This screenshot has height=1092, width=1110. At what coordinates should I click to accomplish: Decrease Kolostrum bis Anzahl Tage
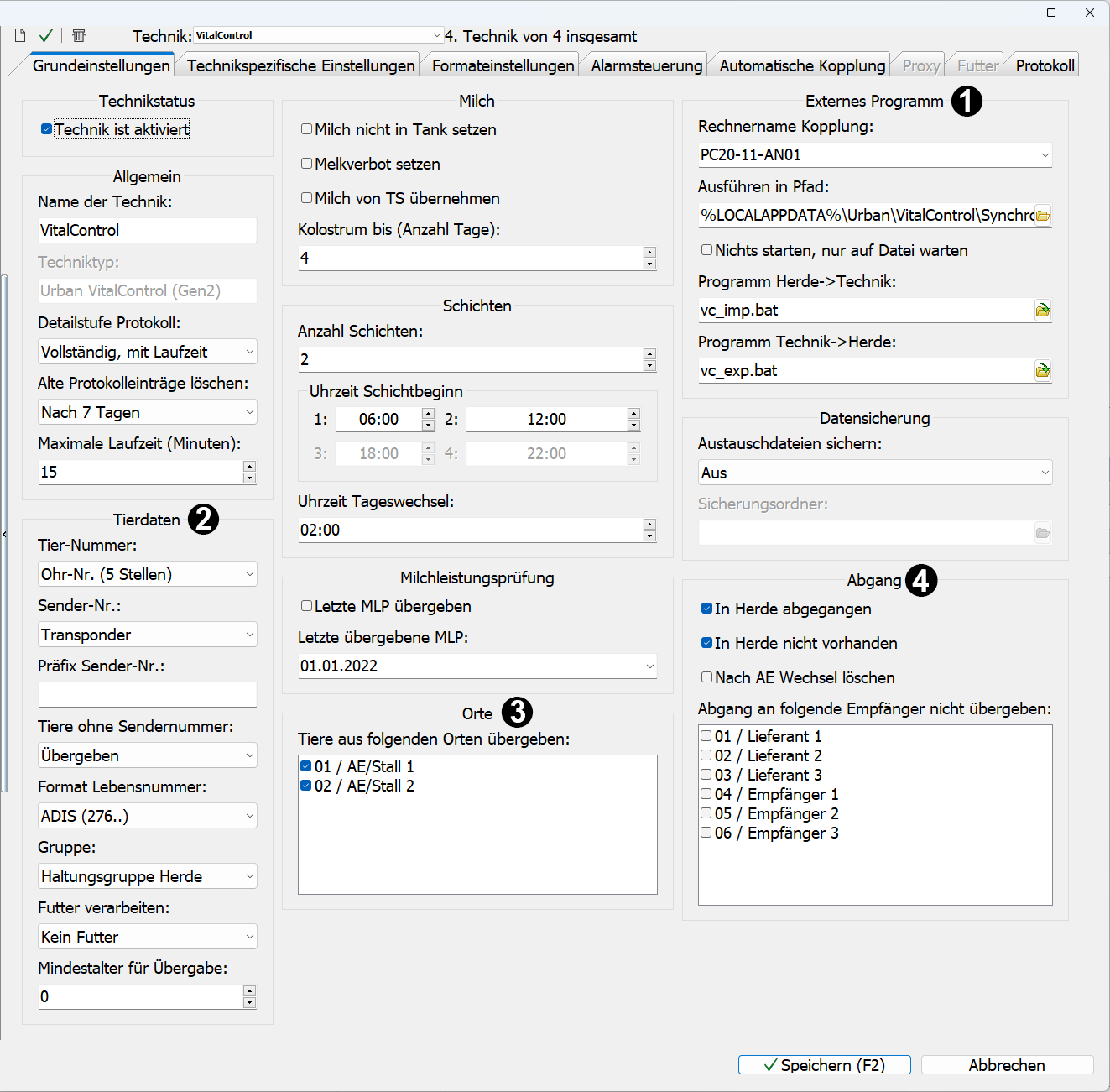[x=649, y=264]
